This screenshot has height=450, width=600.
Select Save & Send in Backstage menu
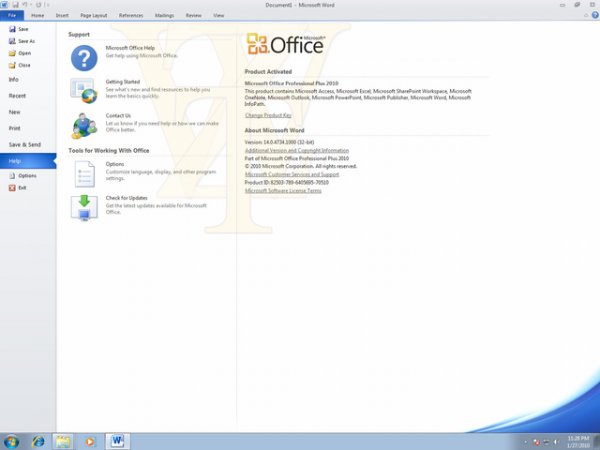click(x=24, y=144)
